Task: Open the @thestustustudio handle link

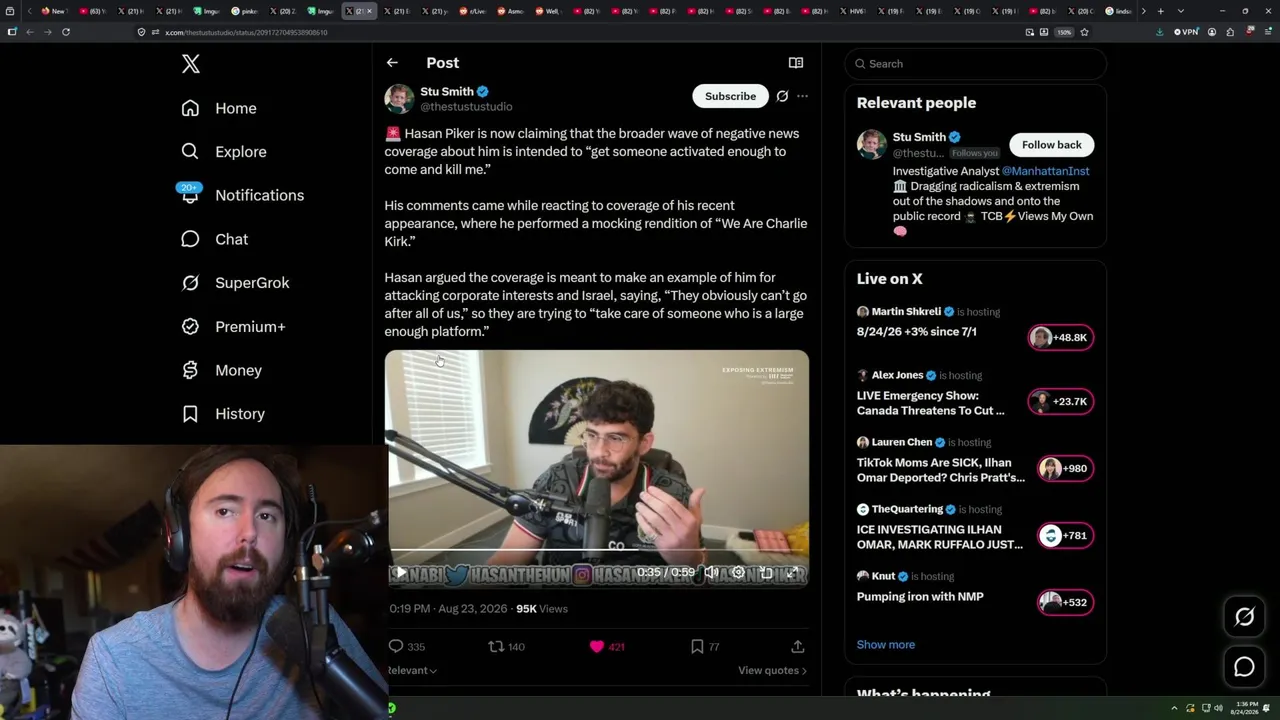Action: (466, 107)
